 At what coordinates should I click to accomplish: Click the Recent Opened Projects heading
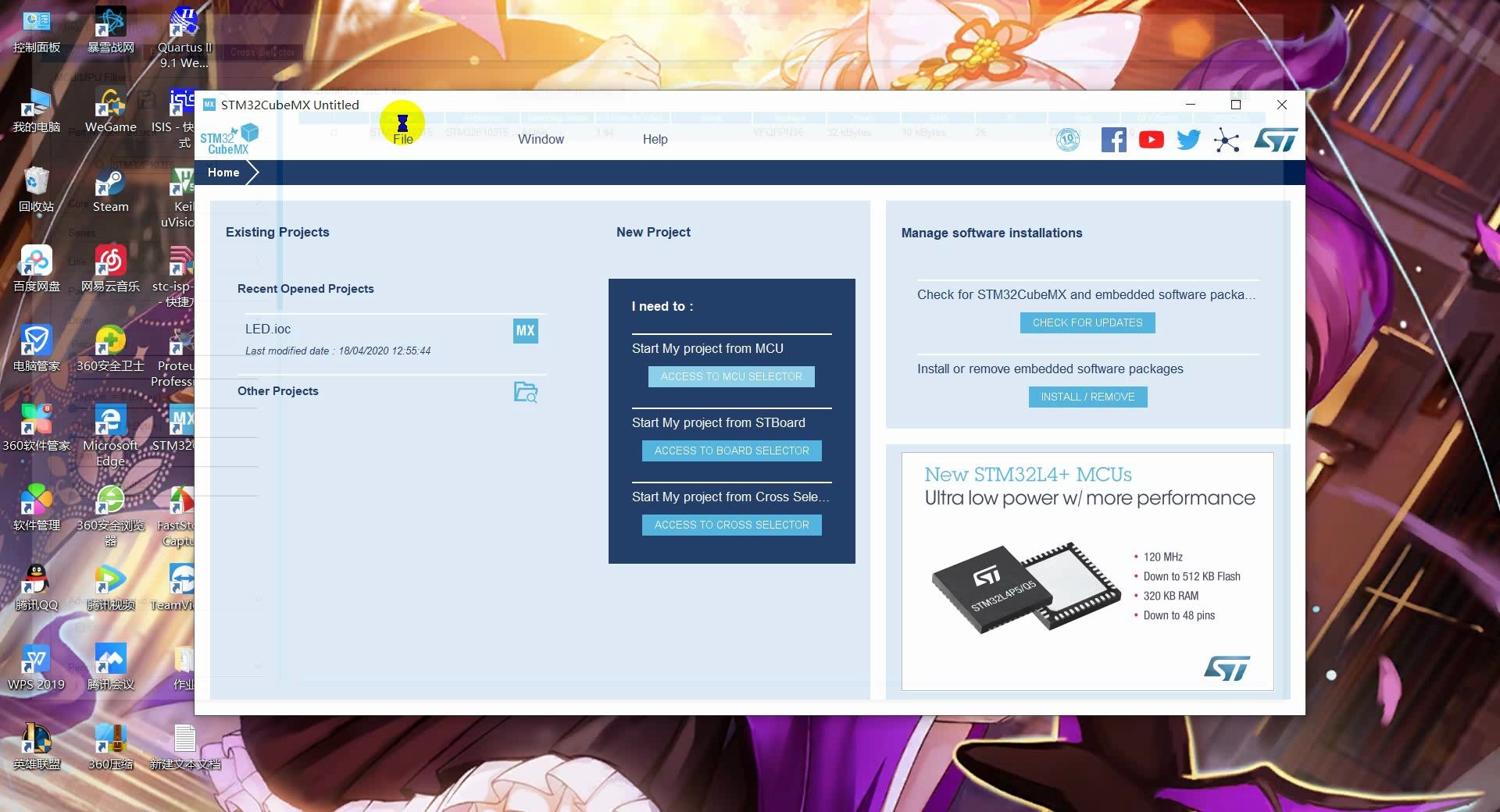(x=305, y=289)
